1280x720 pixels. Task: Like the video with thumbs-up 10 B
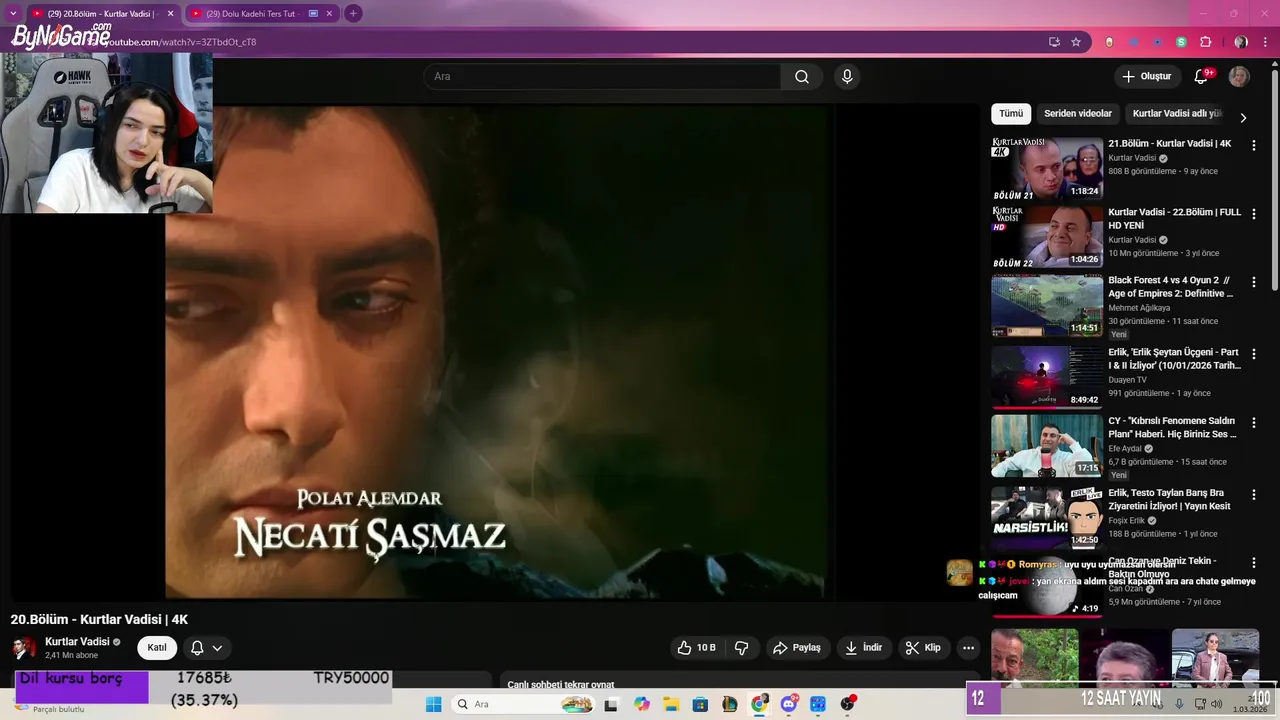click(x=696, y=648)
